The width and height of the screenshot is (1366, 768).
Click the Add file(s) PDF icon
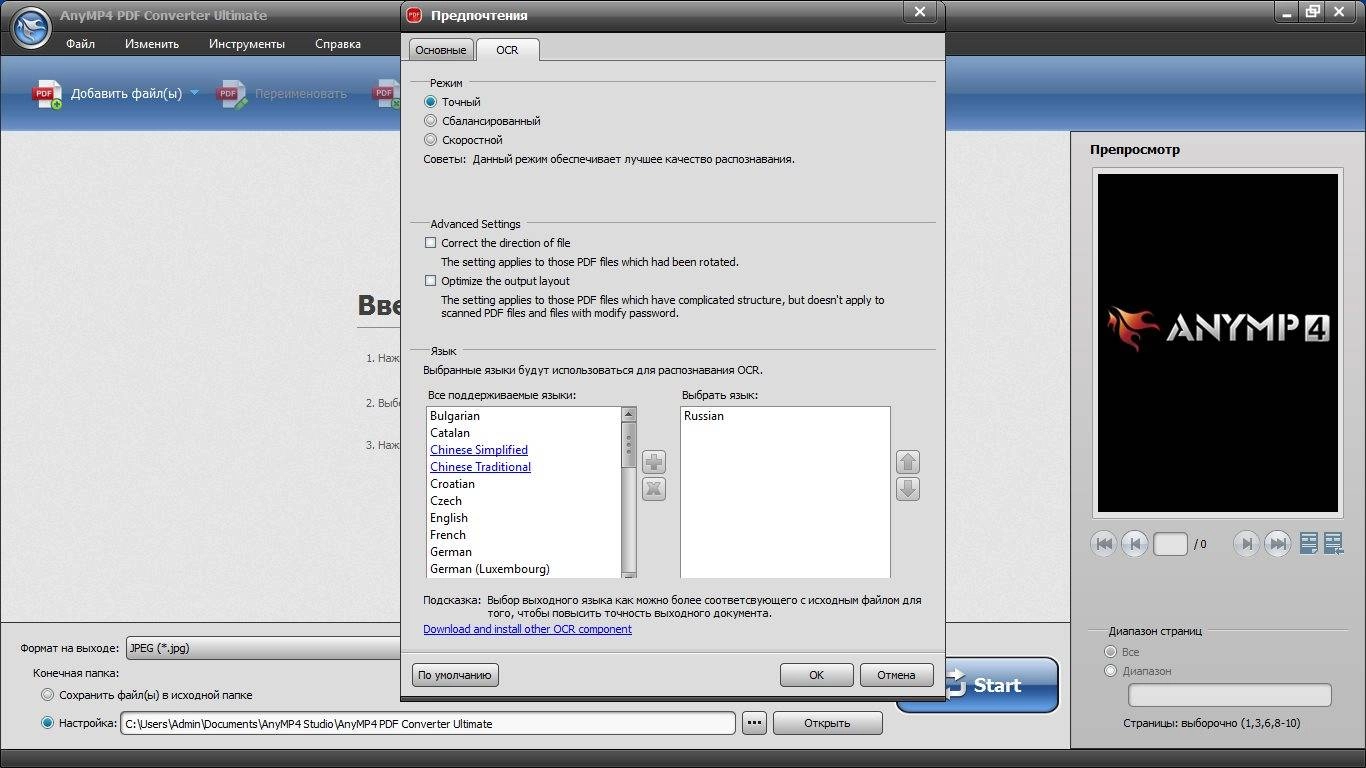tap(47, 94)
